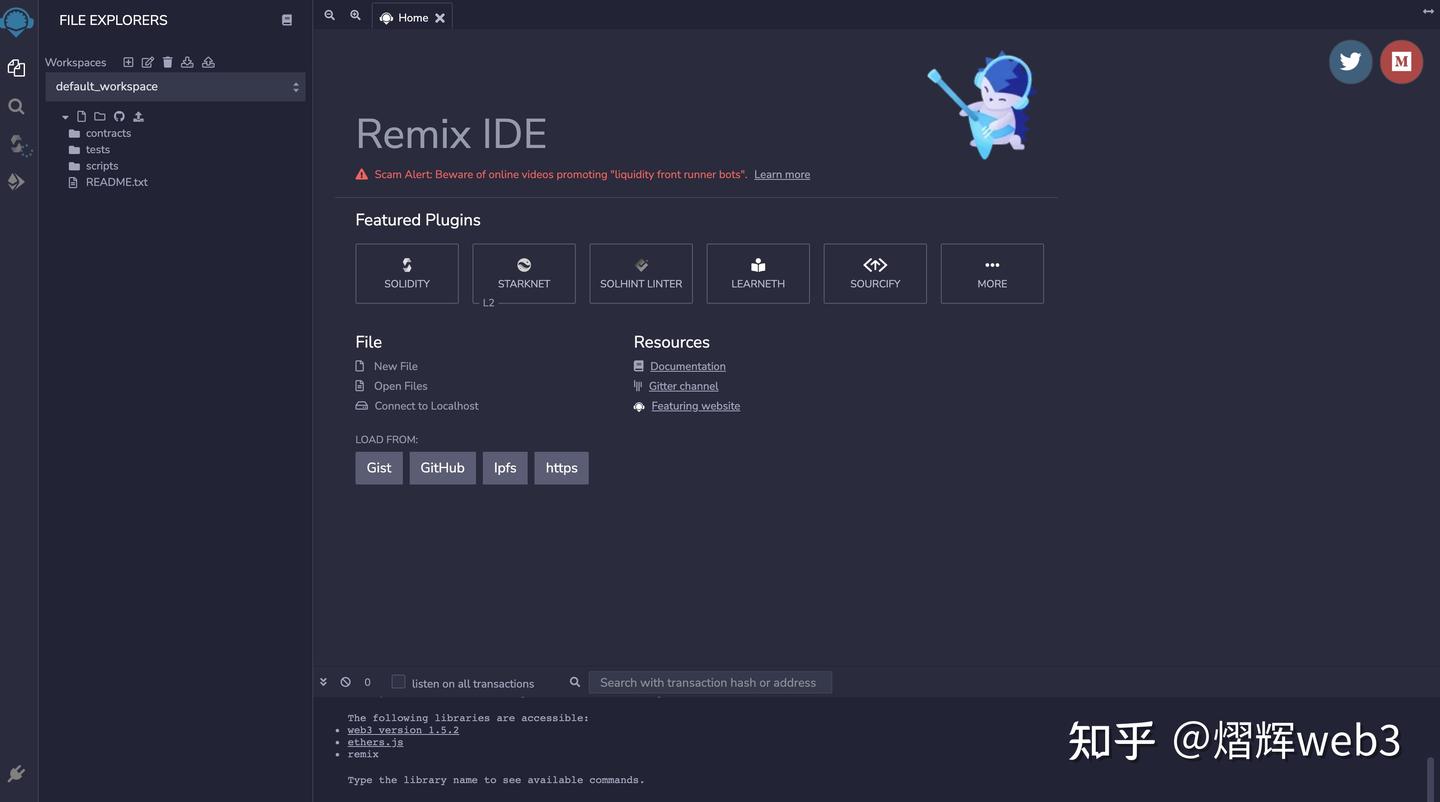Screen dimensions: 1440x802
Task: Load from Ipfs
Action: tap(505, 468)
